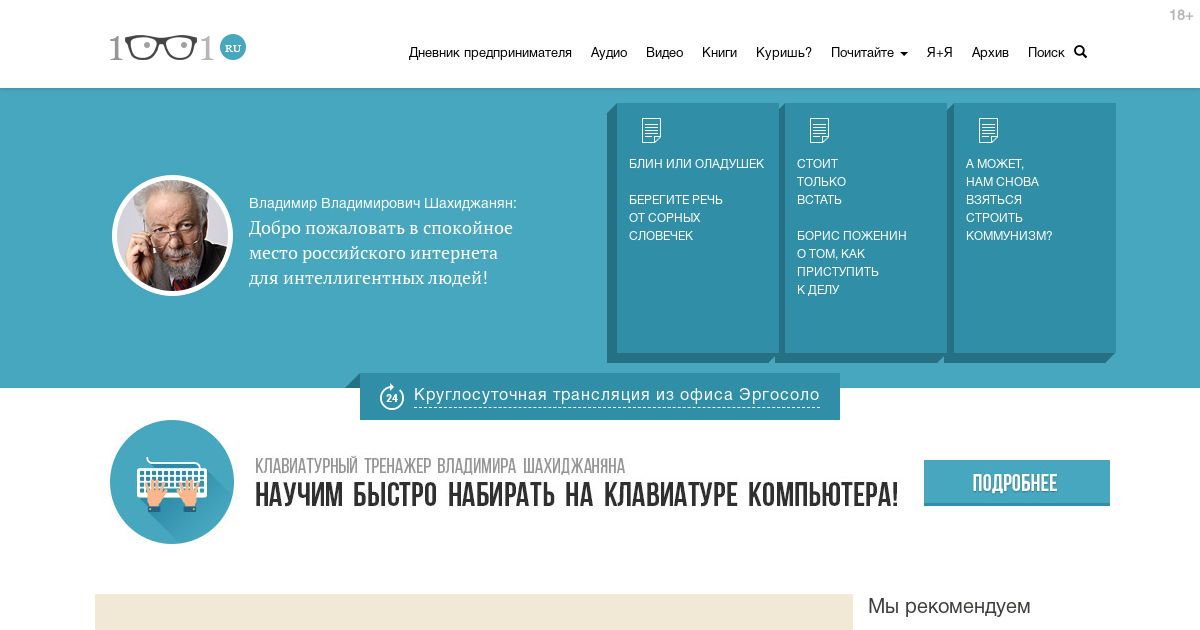Open the "Я+Я" menu item
The width and height of the screenshot is (1200, 630).
click(x=940, y=53)
